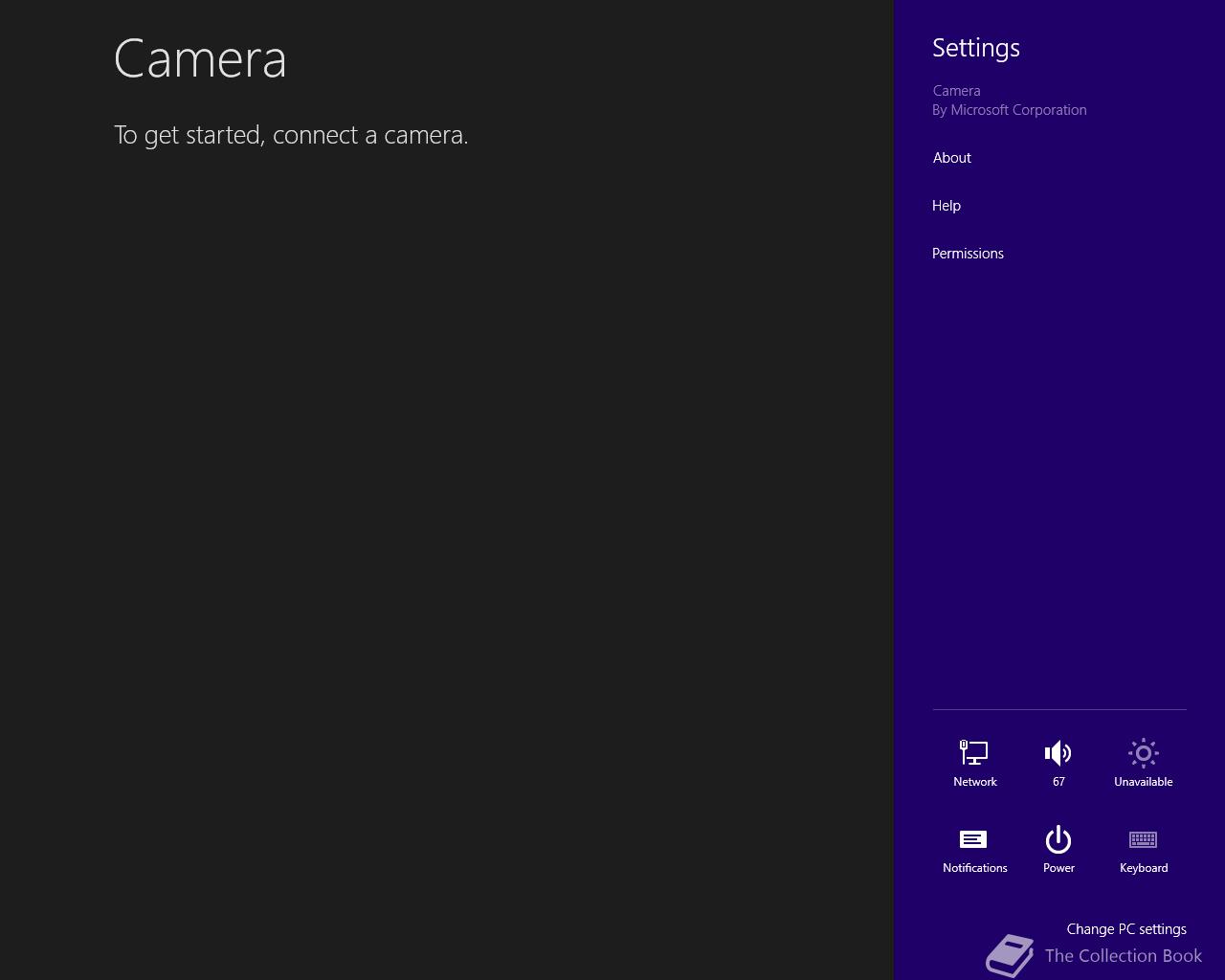Select the Camera app name under Settings

pyautogui.click(x=956, y=91)
